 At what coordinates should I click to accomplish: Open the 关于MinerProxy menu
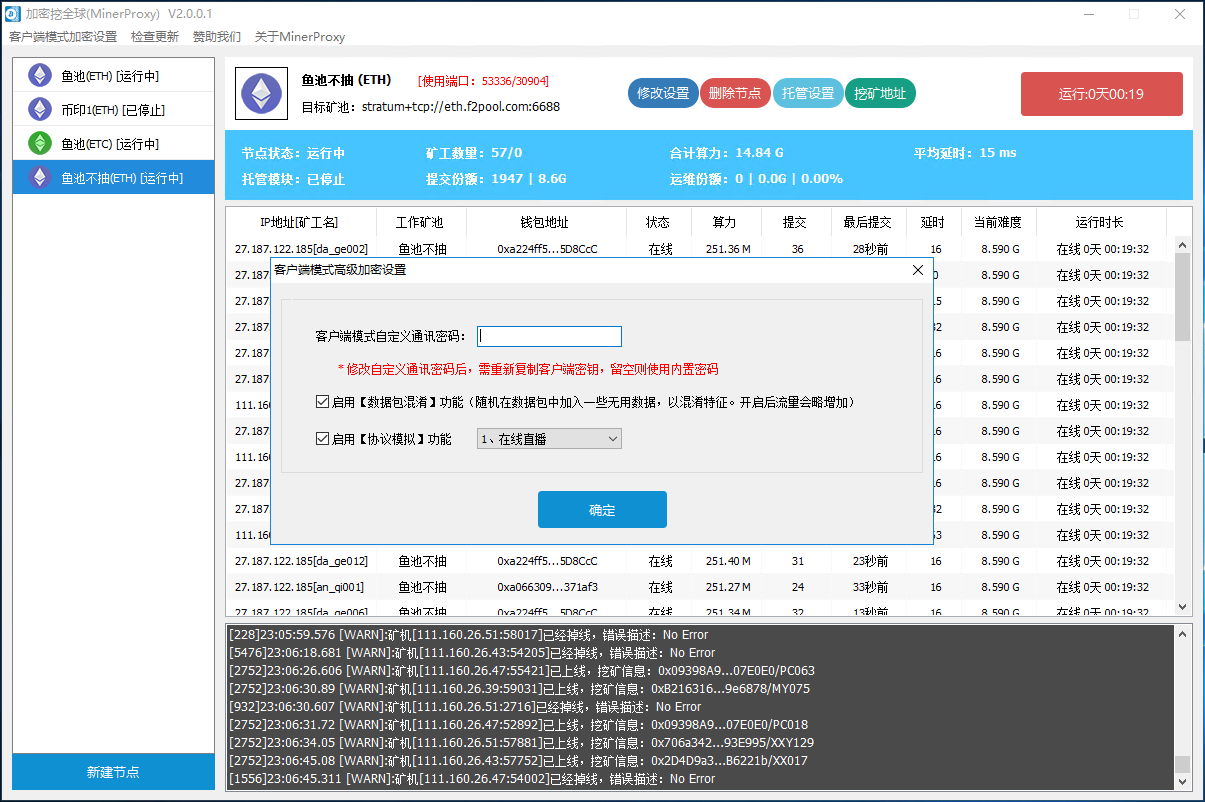300,37
